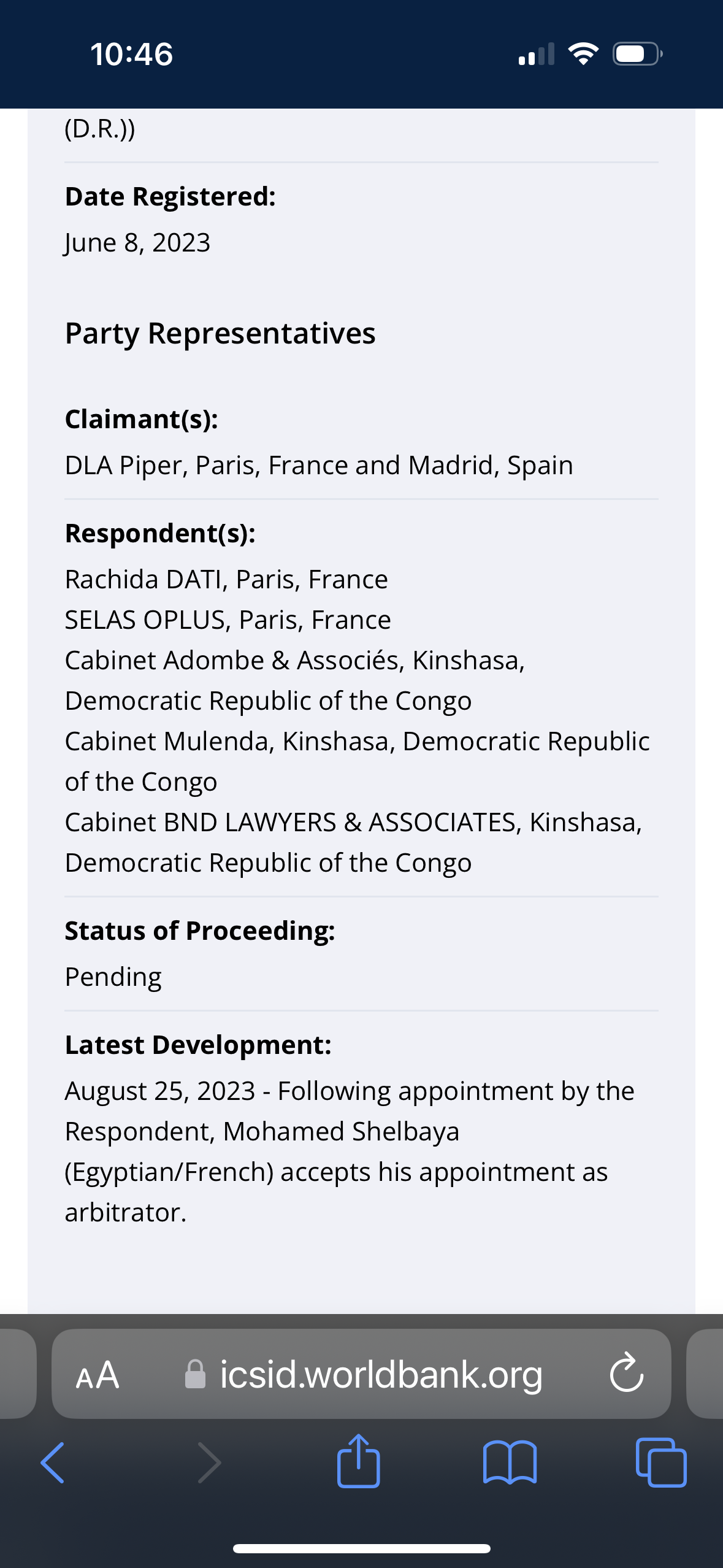This screenshot has height=1568, width=723.
Task: Tap the Latest Development heading
Action: [198, 1045]
